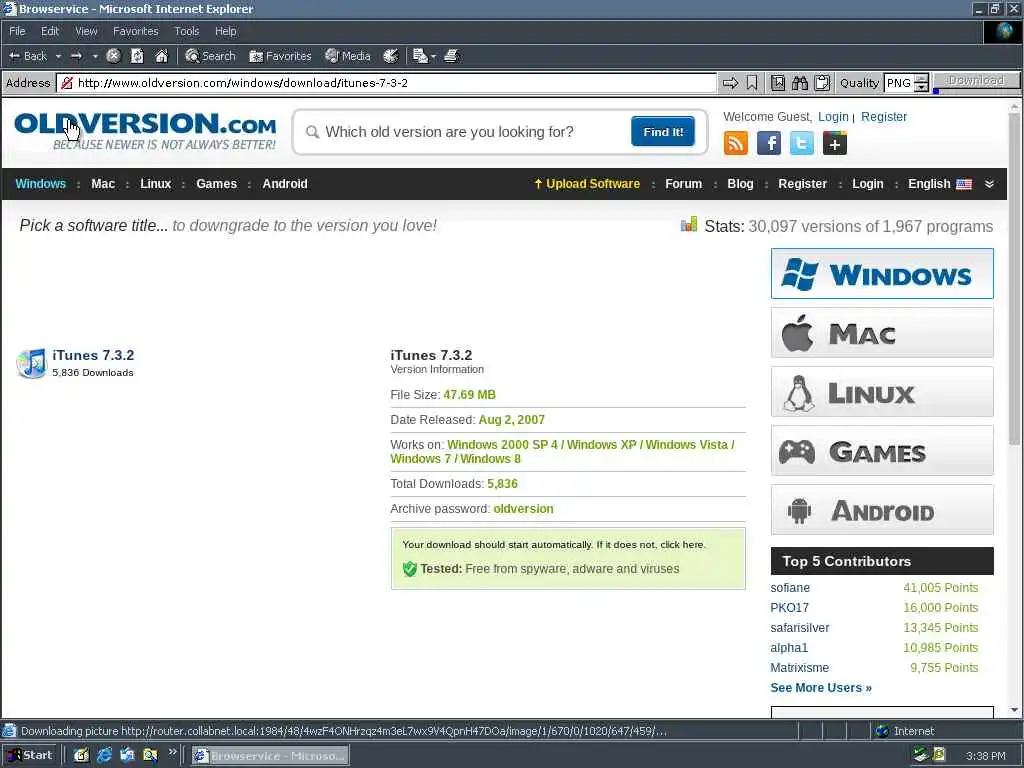The image size is (1024, 768).
Task: Select the Windows tab in navigation bar
Action: (40, 184)
